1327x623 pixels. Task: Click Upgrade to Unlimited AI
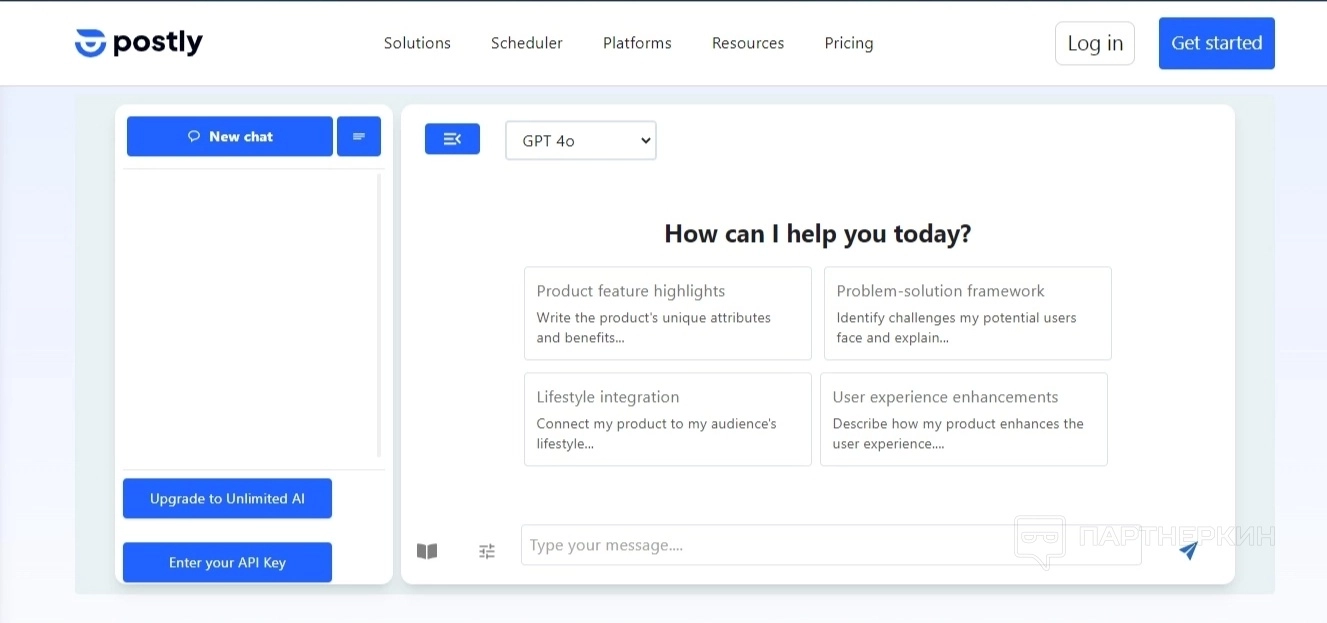point(227,499)
